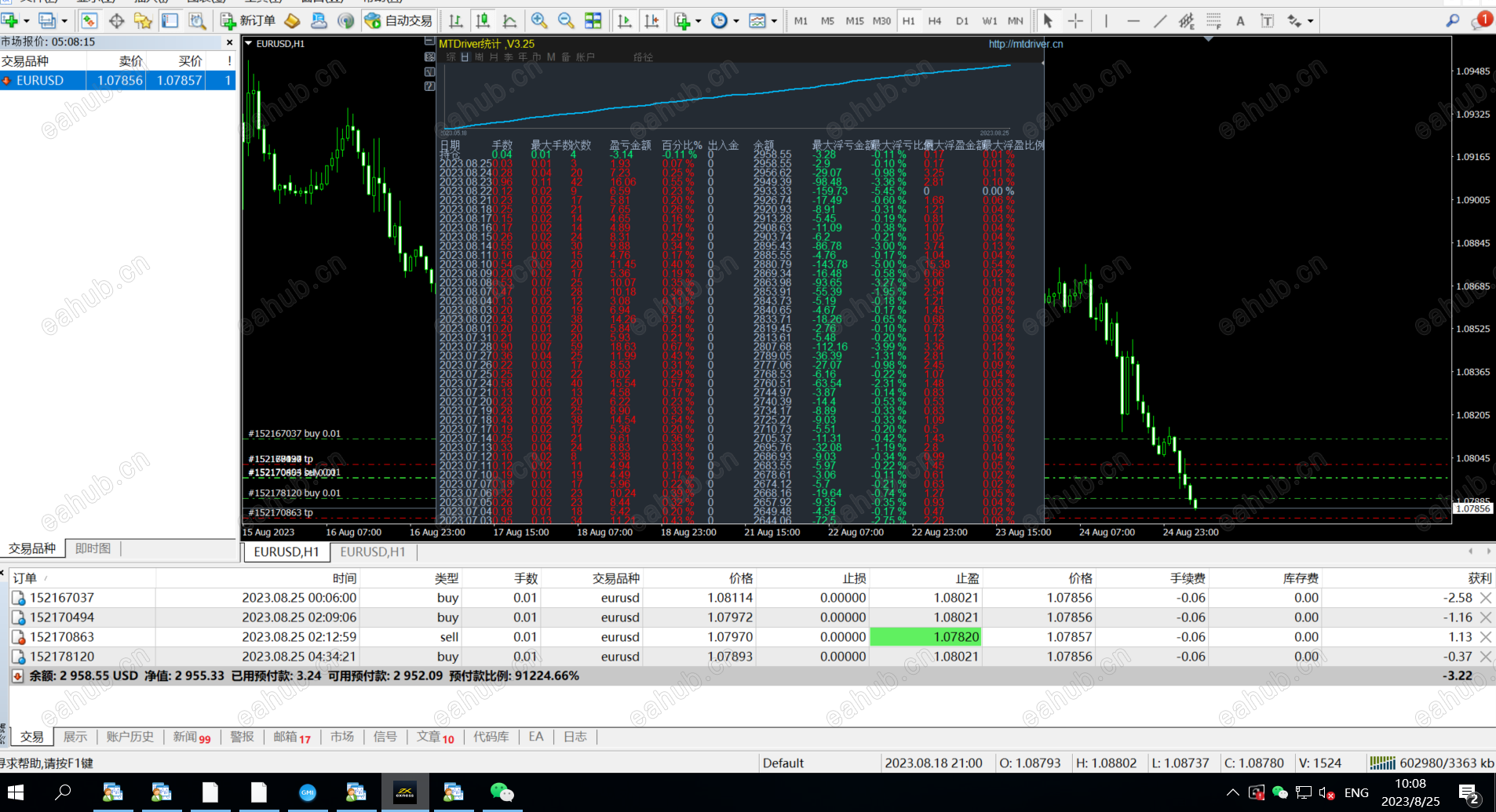Open WeChat from the Windows taskbar
This screenshot has height=812, width=1496.
tap(502, 792)
